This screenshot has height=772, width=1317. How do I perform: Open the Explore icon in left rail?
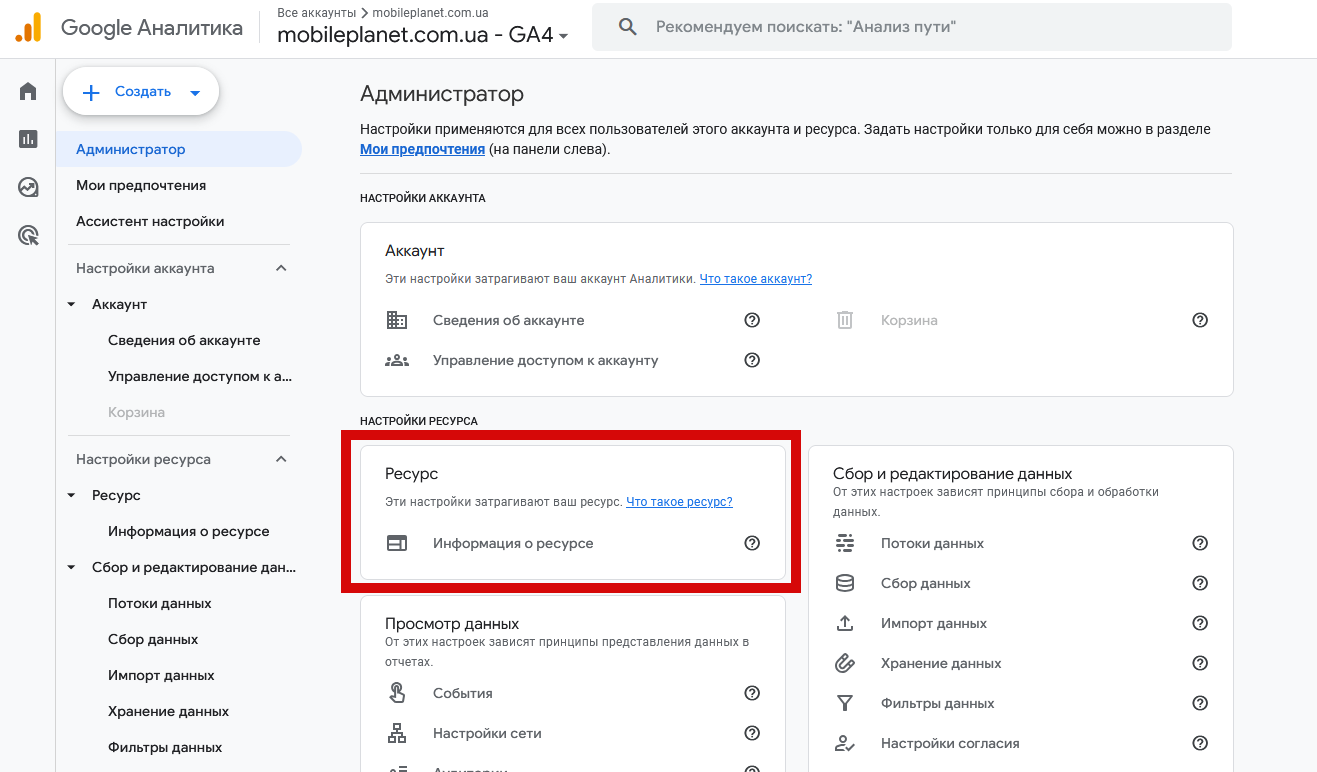[28, 187]
